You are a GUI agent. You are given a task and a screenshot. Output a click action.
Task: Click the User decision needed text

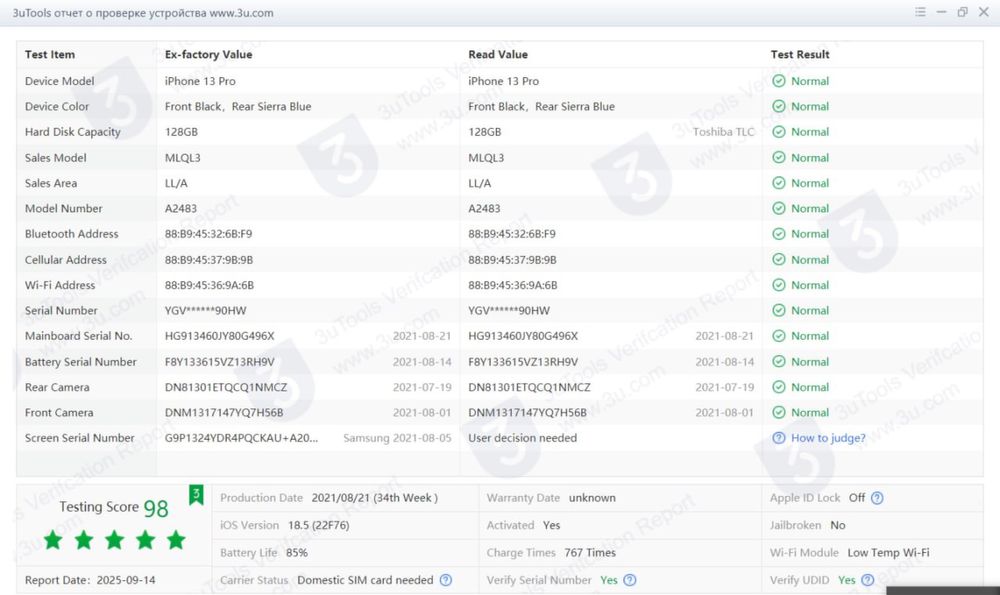[522, 438]
